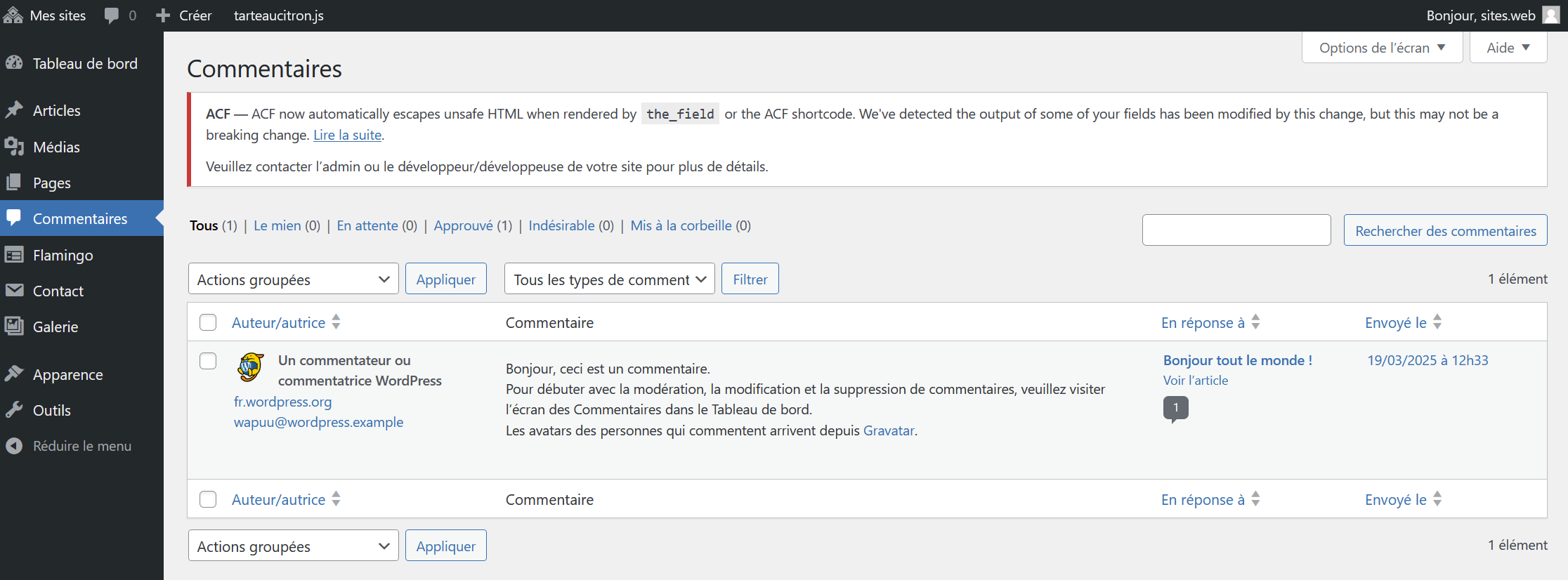The height and width of the screenshot is (580, 1568).
Task: Click the Créer label in admin bar
Action: click(195, 15)
